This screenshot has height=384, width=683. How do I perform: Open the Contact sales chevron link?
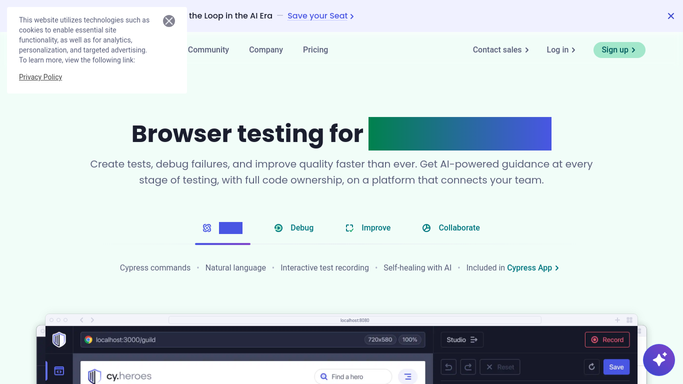click(501, 50)
